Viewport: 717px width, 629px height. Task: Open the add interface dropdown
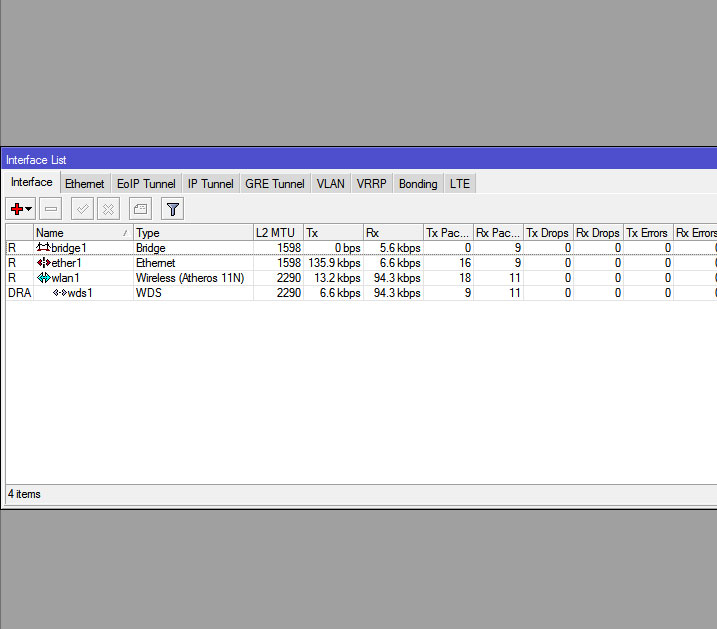tap(21, 209)
